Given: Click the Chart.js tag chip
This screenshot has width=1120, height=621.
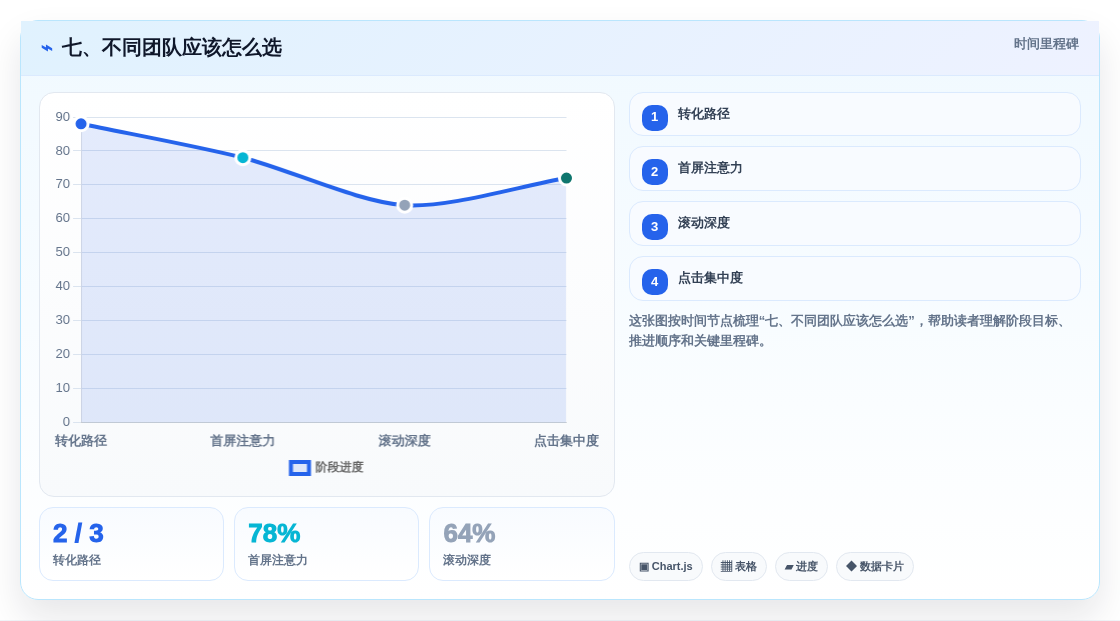Looking at the screenshot, I should pyautogui.click(x=666, y=567).
